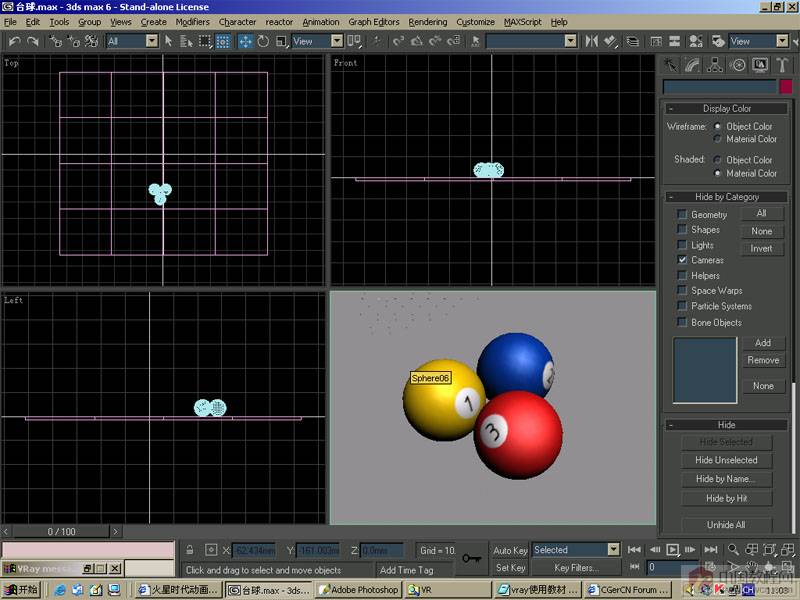Undo the last action in the toolbar
Image resolution: width=800 pixels, height=600 pixels.
(14, 41)
